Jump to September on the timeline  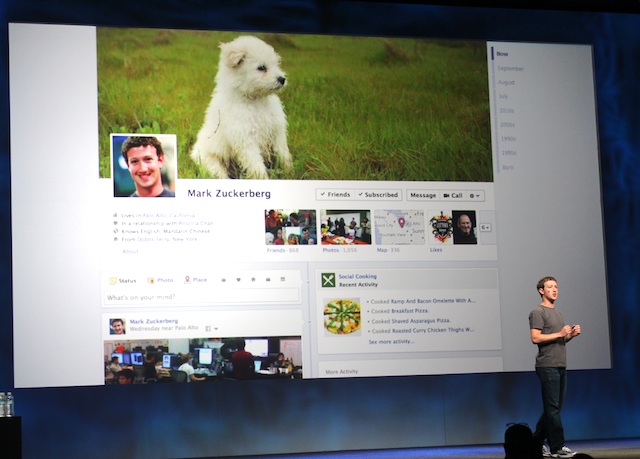(x=511, y=69)
